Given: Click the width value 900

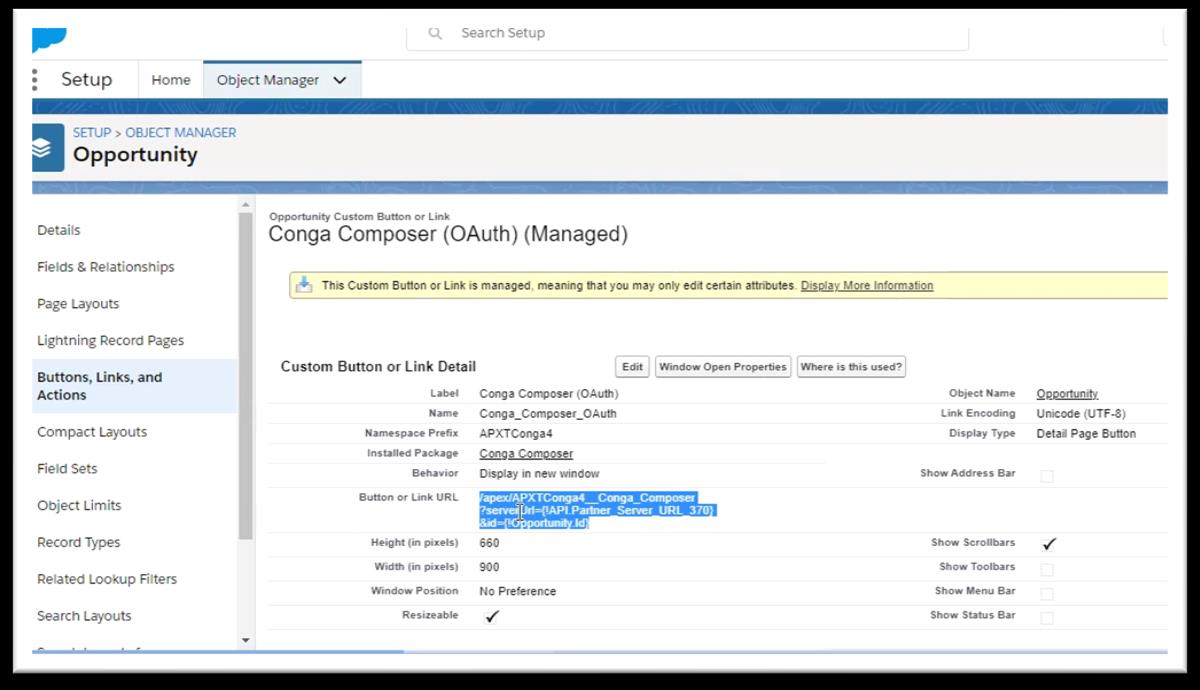Looking at the screenshot, I should point(489,567).
